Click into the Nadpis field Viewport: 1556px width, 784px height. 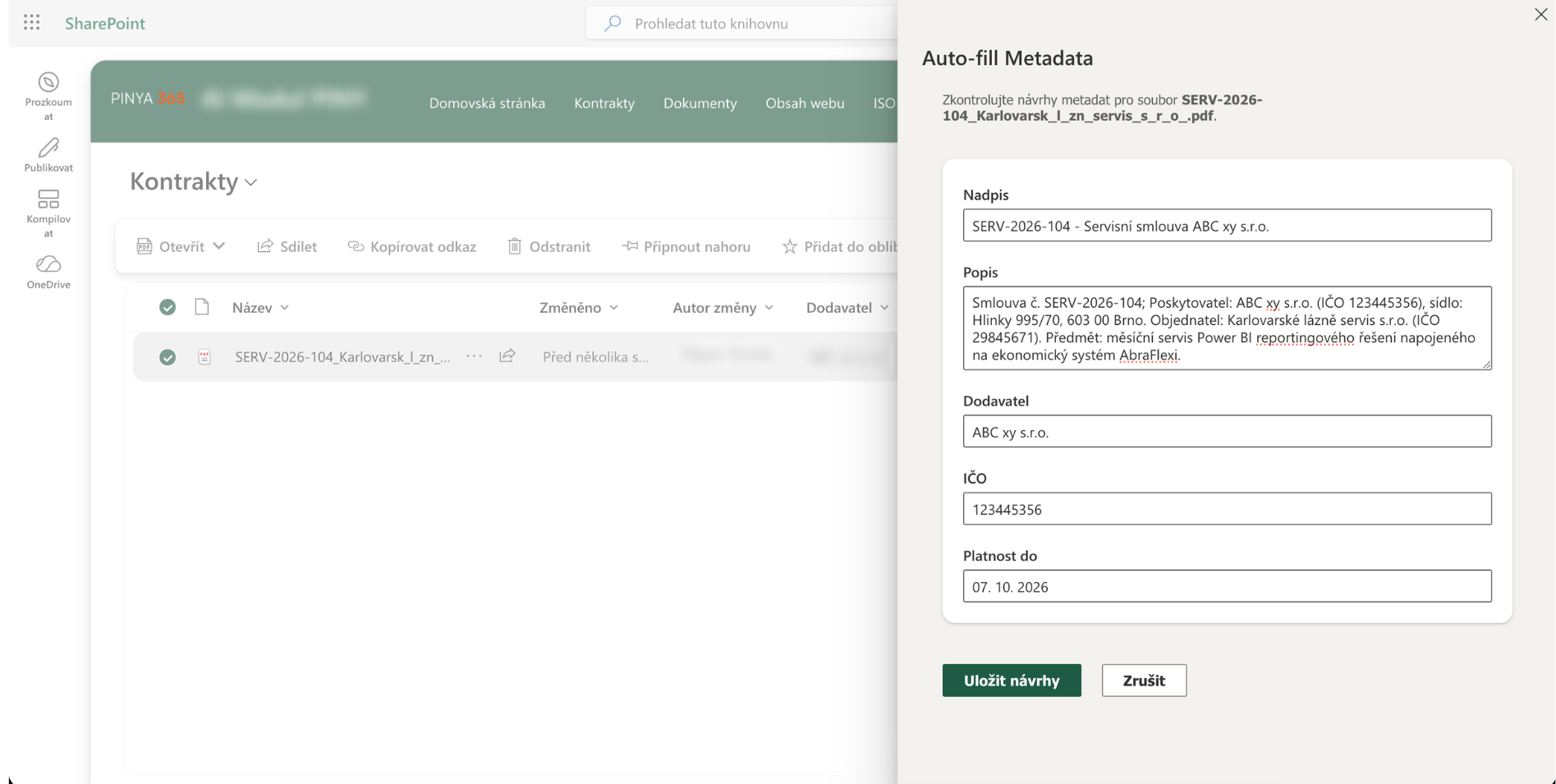tap(1228, 226)
